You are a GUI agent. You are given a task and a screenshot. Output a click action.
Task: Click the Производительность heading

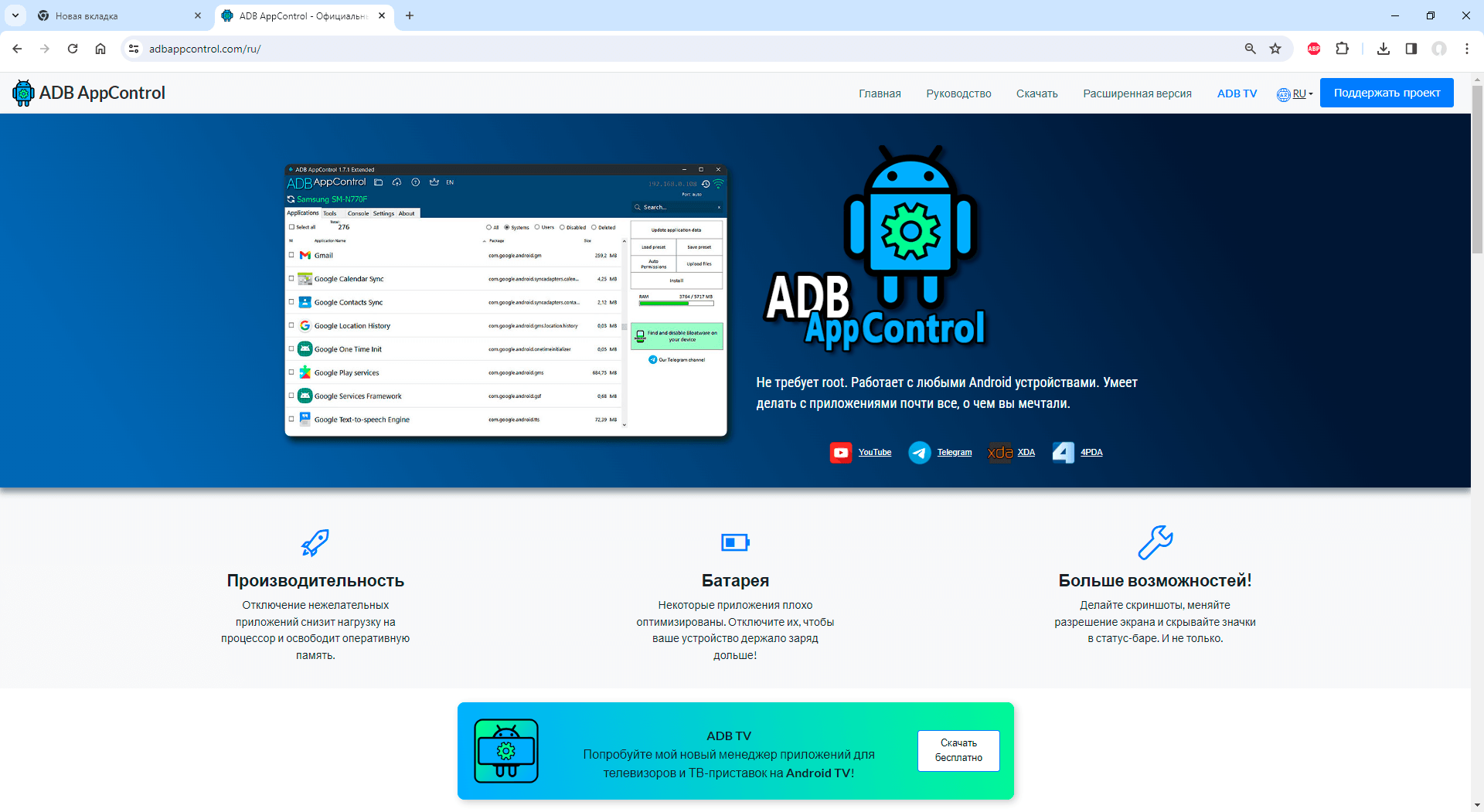pos(315,581)
